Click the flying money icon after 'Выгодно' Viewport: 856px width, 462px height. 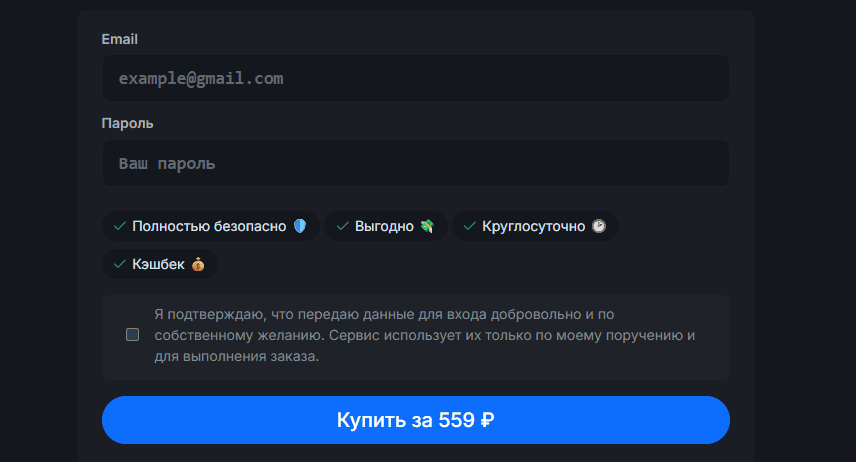427,226
